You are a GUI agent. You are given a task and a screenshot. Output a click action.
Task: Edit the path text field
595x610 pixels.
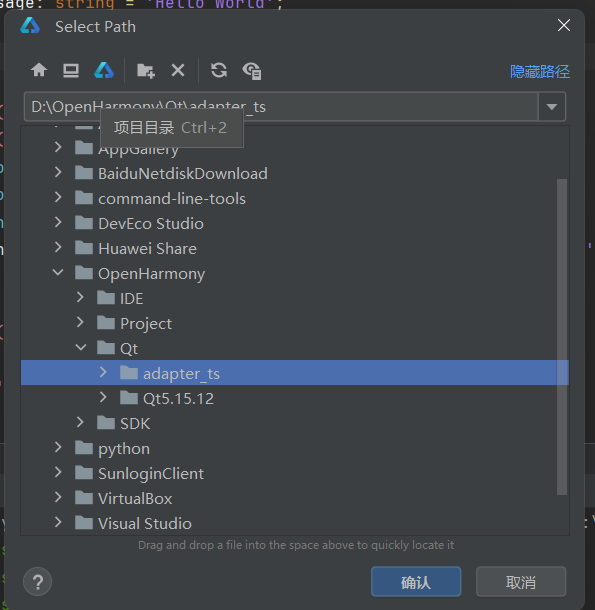[281, 107]
